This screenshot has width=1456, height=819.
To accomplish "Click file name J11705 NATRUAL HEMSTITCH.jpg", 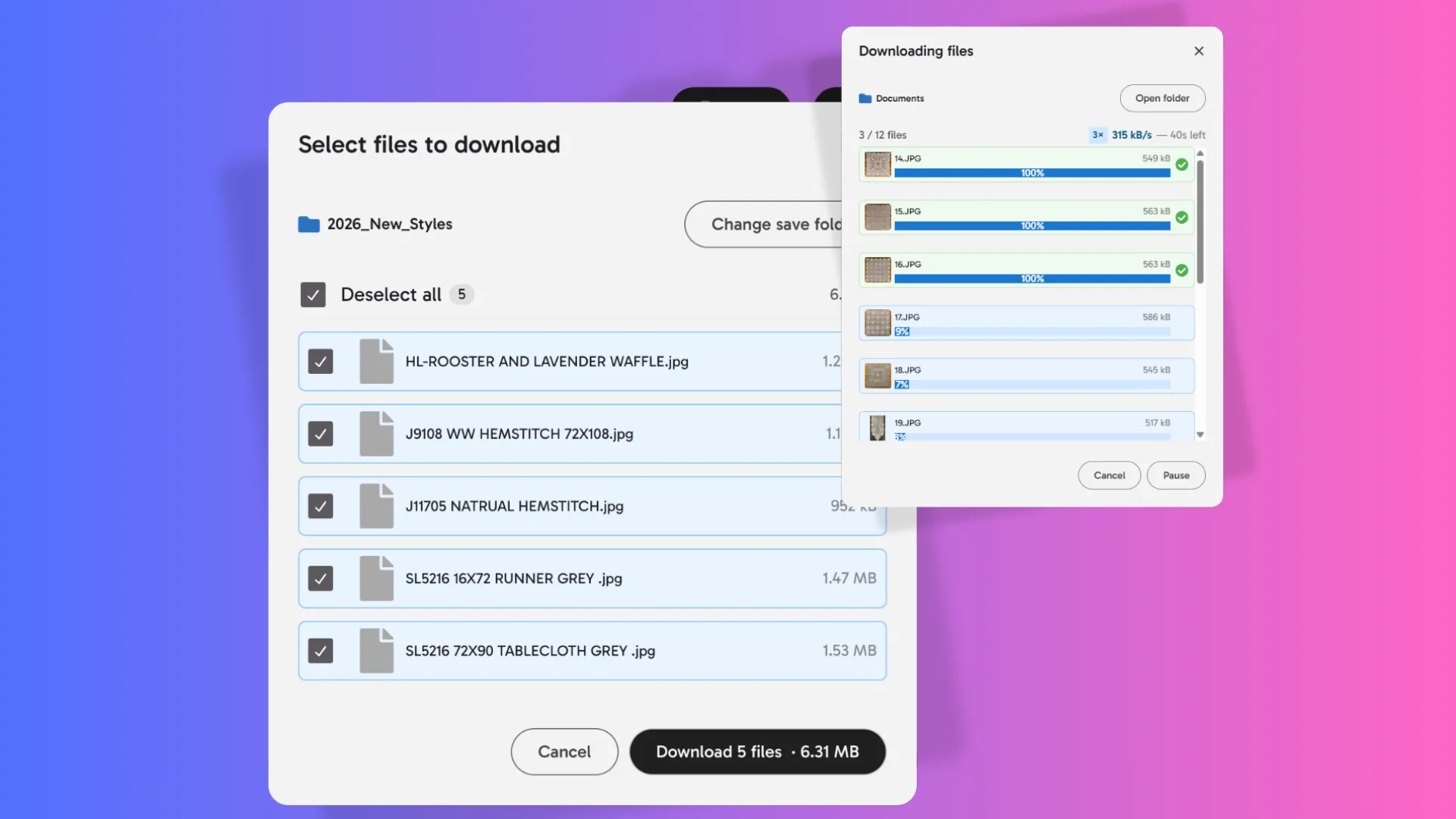I will click(514, 506).
